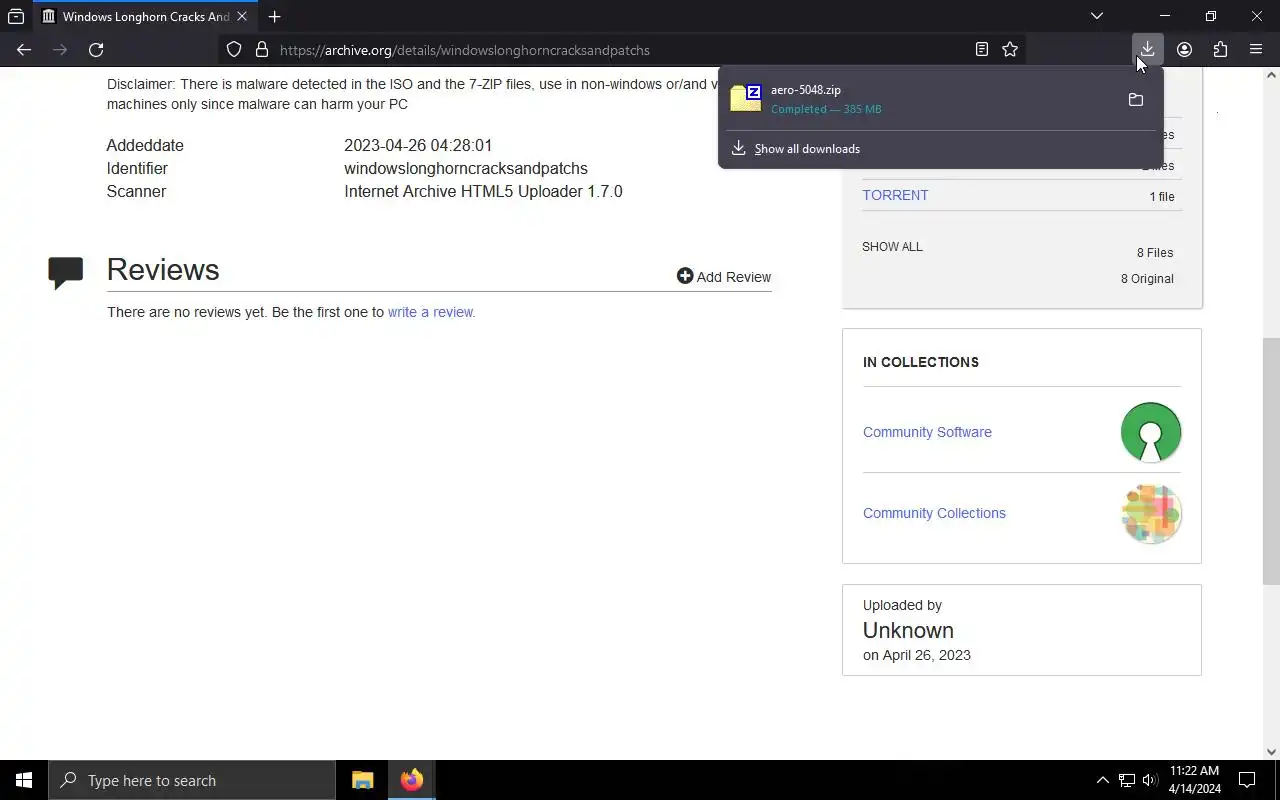The width and height of the screenshot is (1280, 800).
Task: Open Community Software collection link
Action: click(927, 432)
